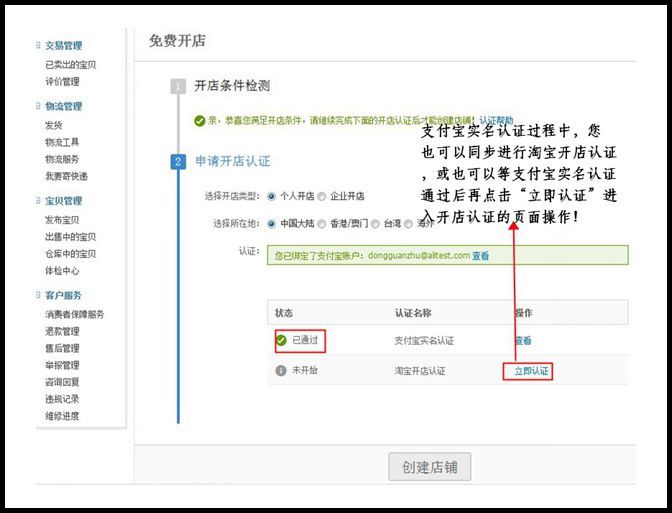Collapse the 客户服务 sidebar section

[x=39, y=295]
